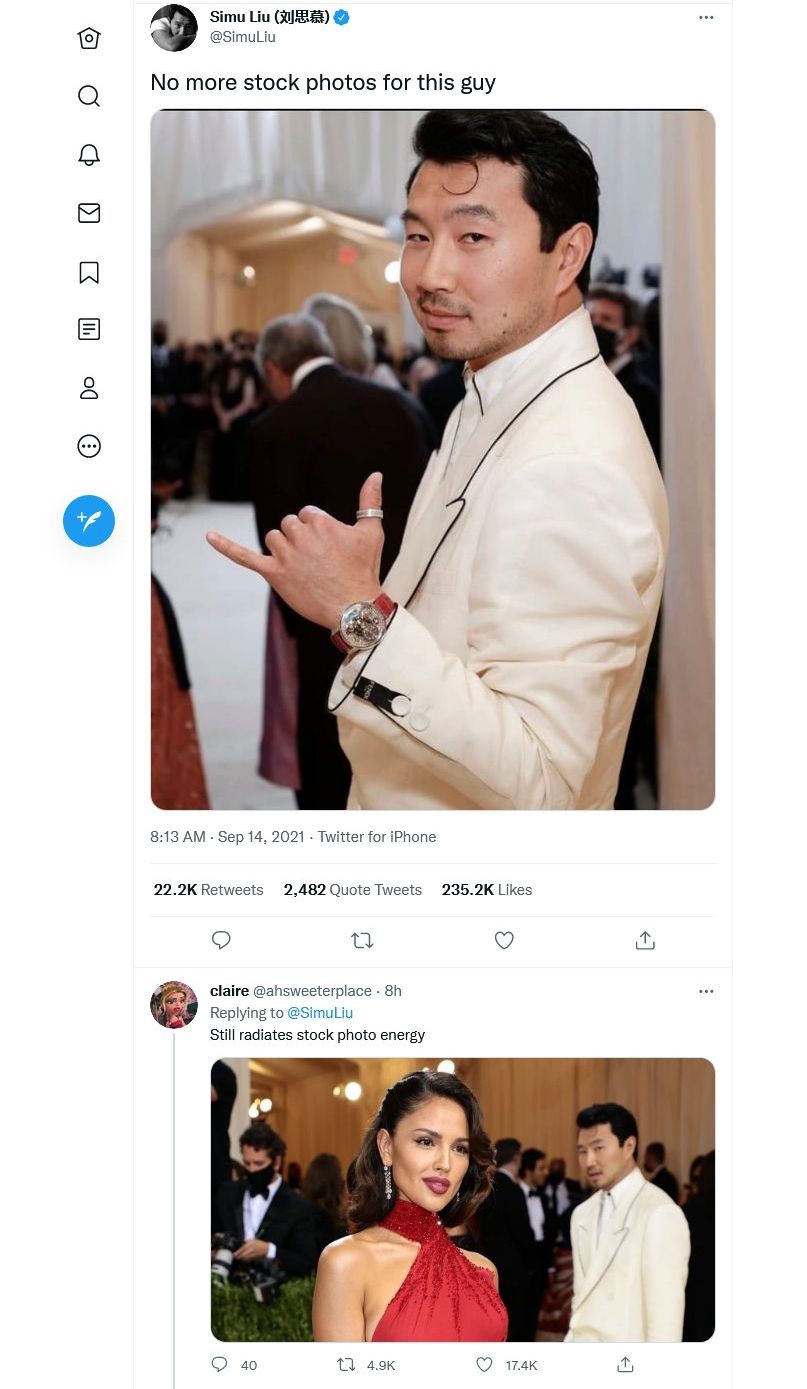The height and width of the screenshot is (1389, 807).
Task: Expand the More circle menu in sidebar
Action: click(89, 446)
